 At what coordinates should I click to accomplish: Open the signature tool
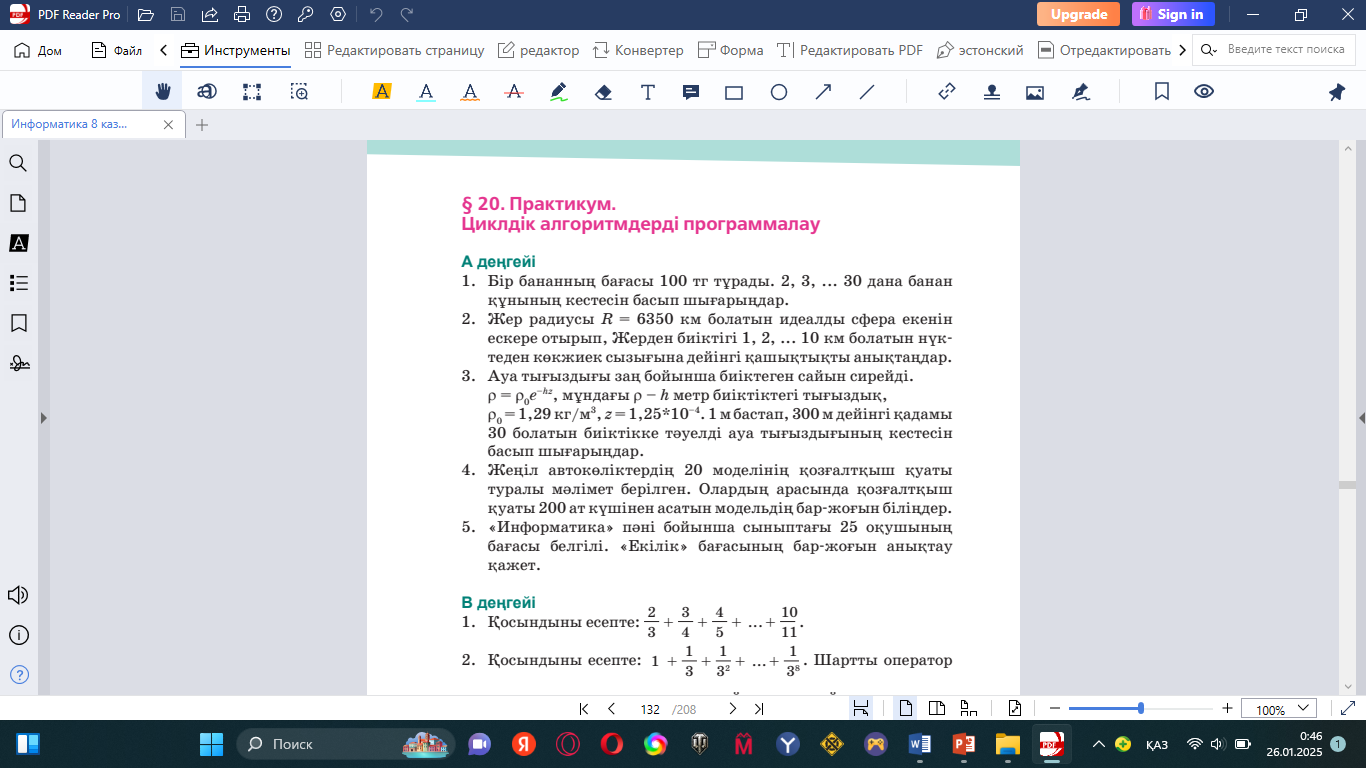point(1080,92)
